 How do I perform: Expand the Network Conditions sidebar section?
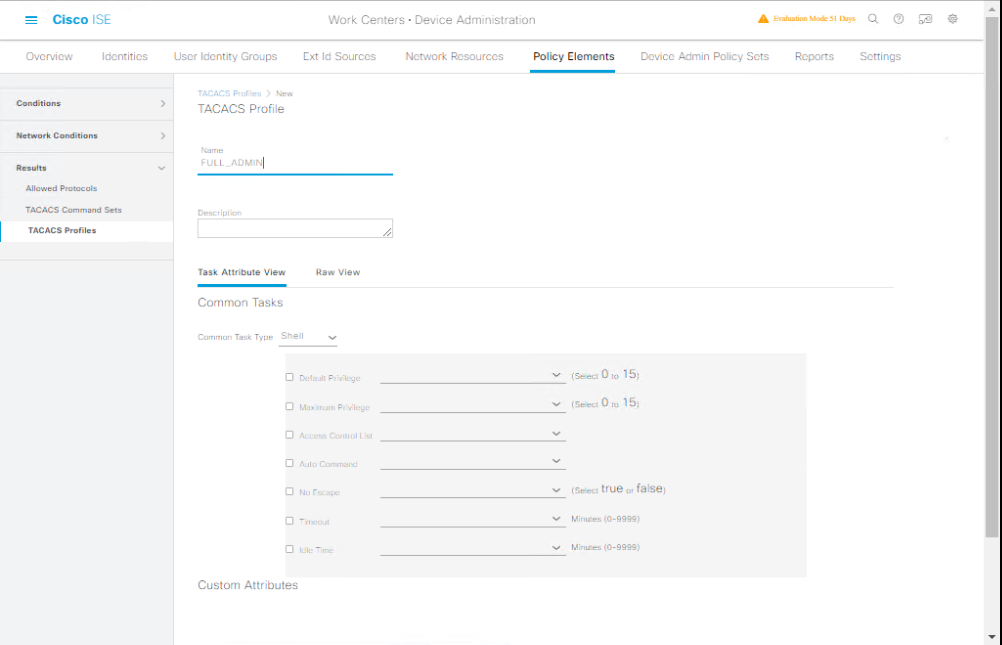pos(87,136)
